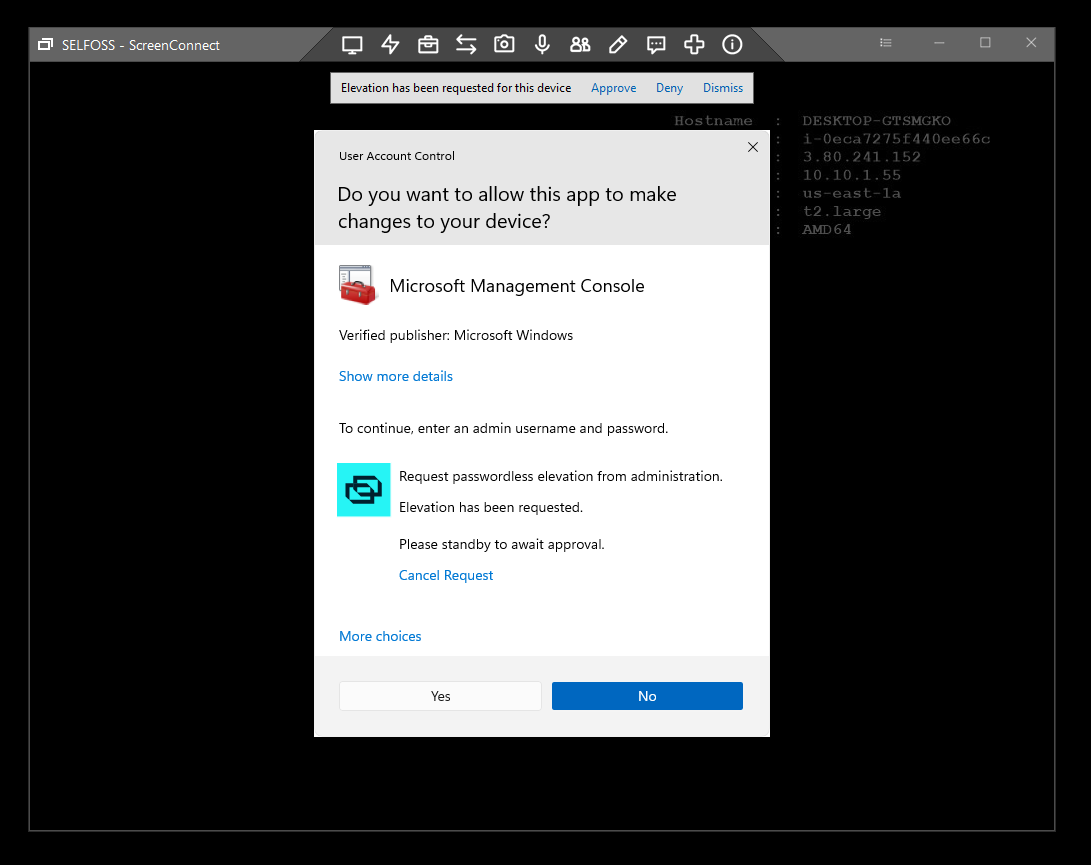Click the Hostname label in background info
This screenshot has height=865, width=1091.
(x=713, y=121)
